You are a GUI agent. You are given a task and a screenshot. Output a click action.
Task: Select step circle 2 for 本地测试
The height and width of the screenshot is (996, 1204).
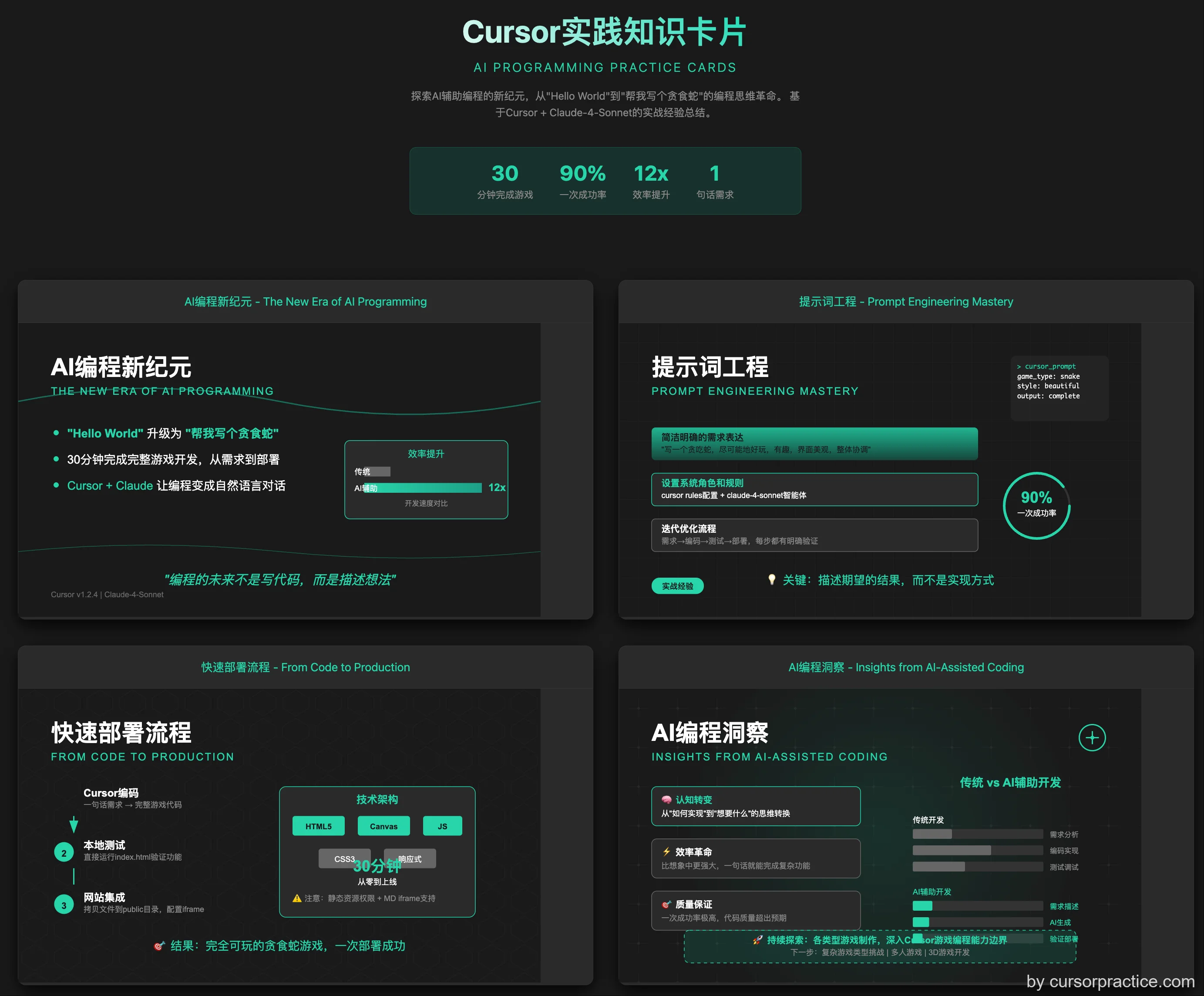point(64,853)
